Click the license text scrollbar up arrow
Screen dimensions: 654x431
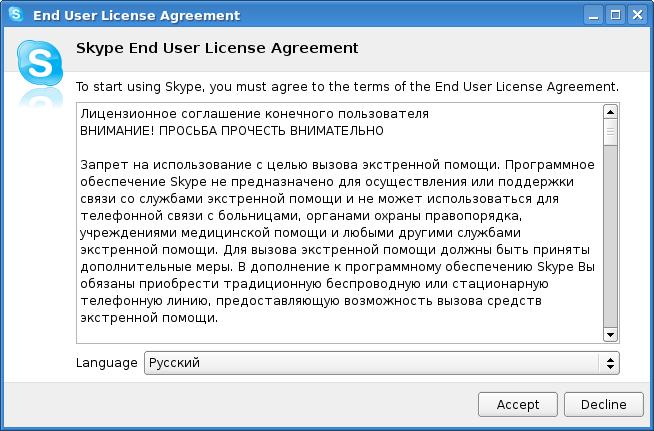[611, 112]
